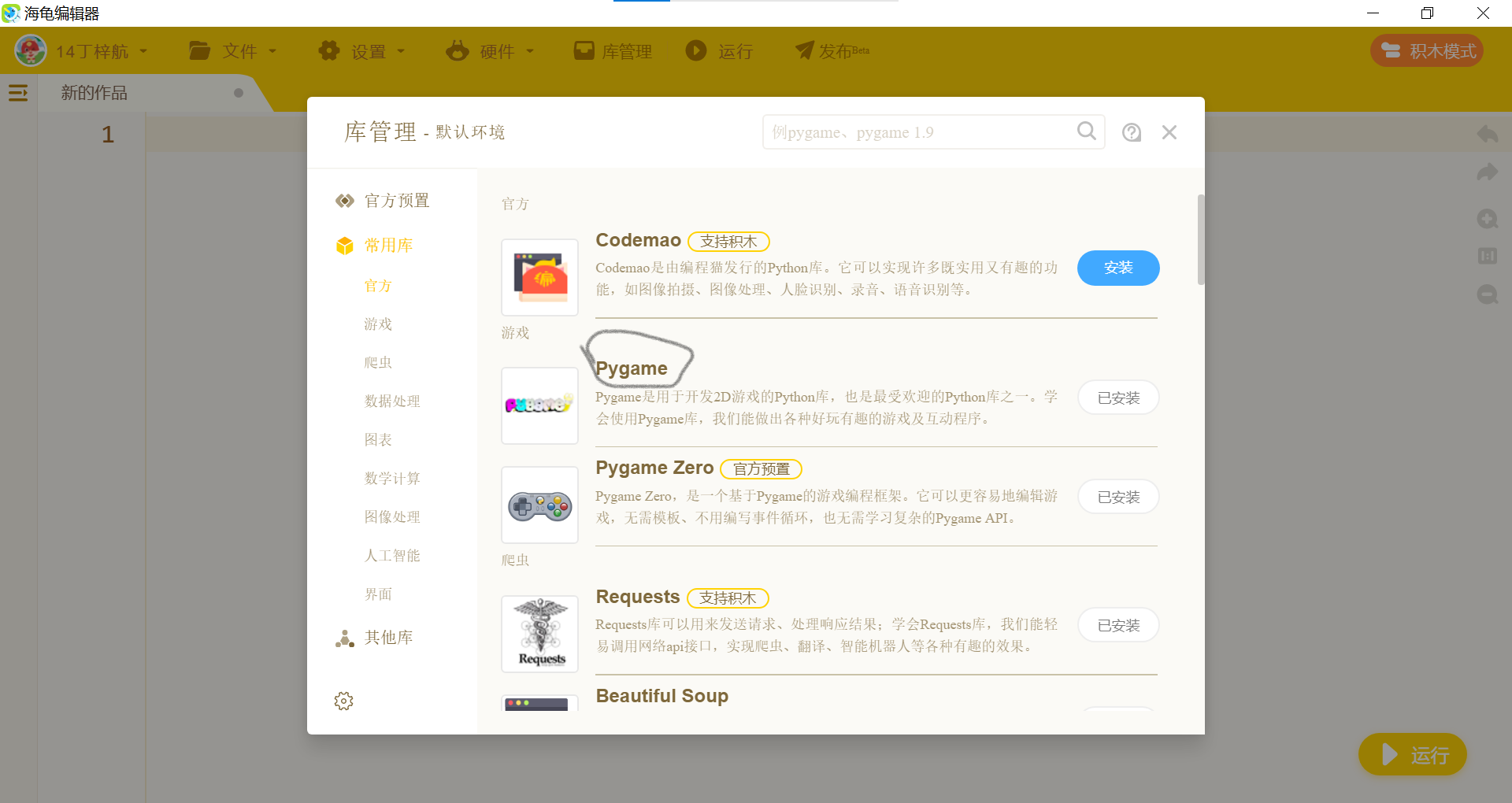Switch to 积木模式
This screenshot has height=803, width=1512.
[x=1427, y=51]
